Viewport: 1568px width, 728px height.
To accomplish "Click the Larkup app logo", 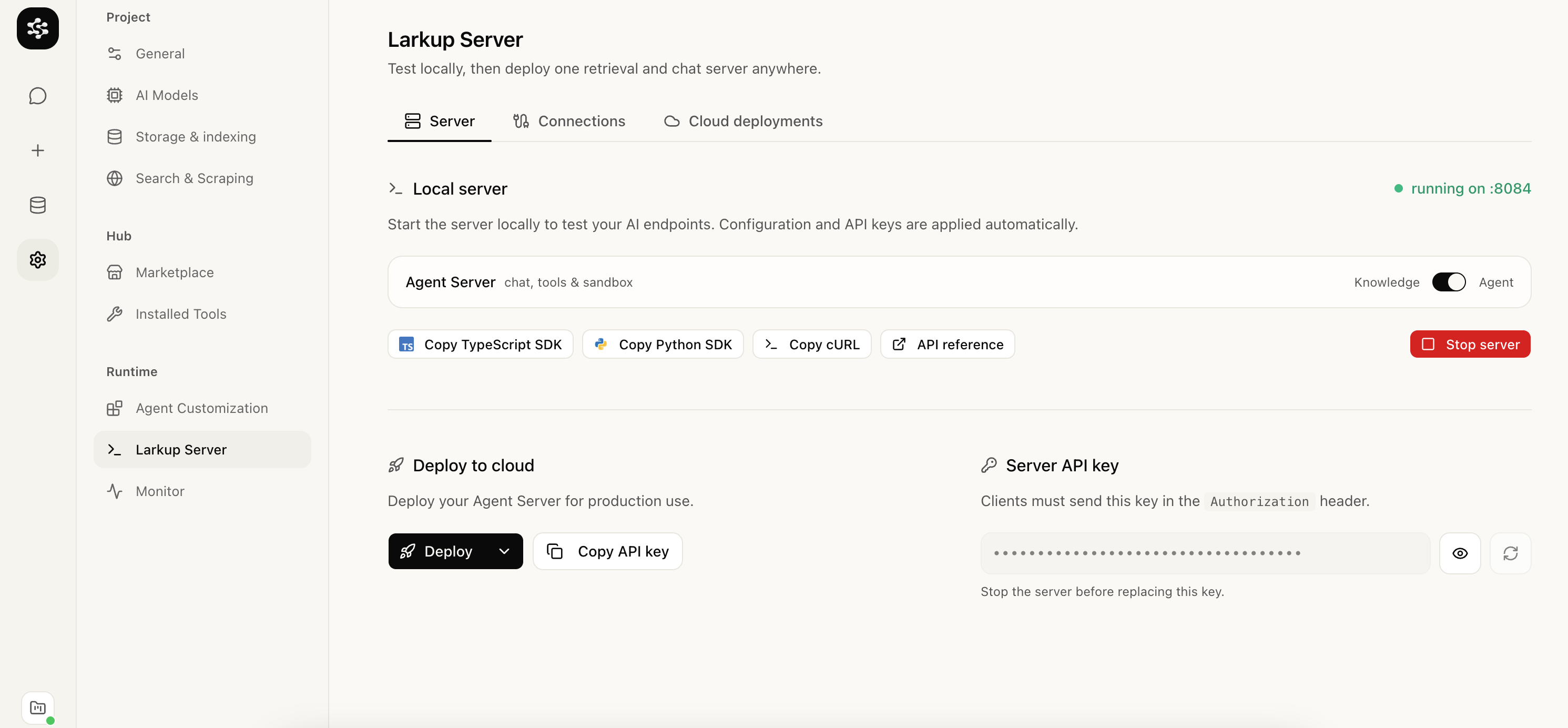I will (38, 28).
